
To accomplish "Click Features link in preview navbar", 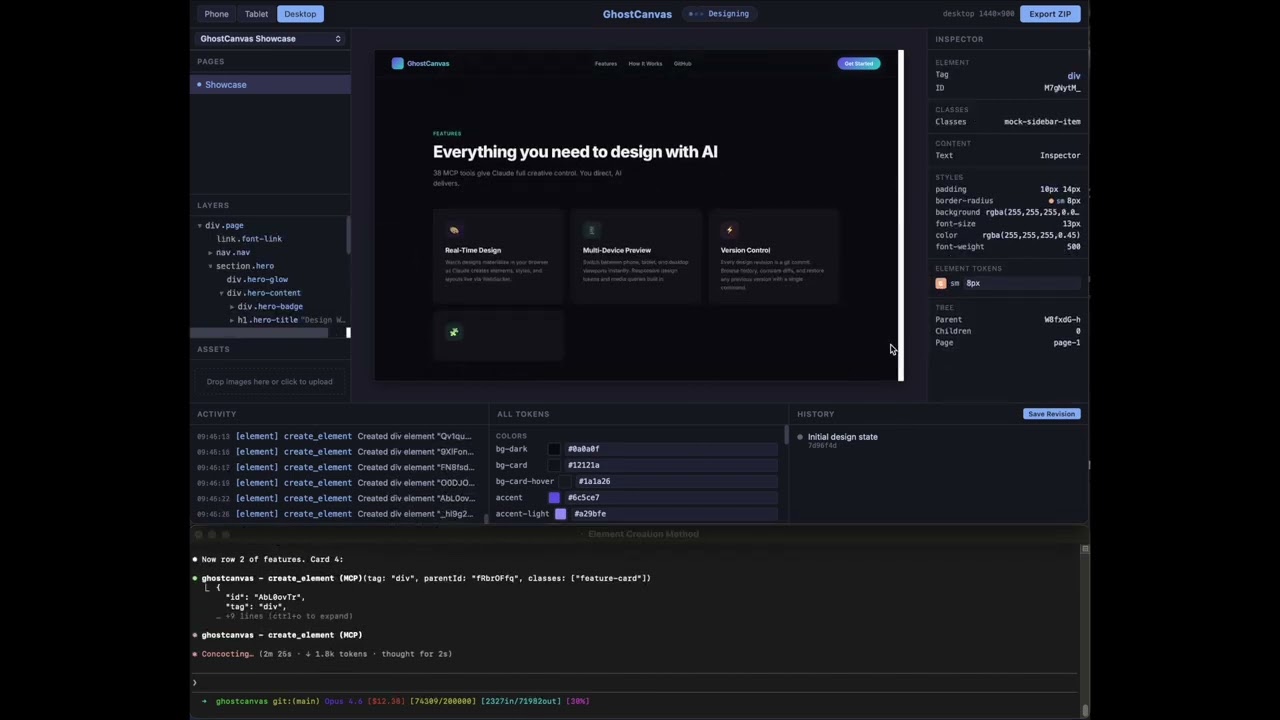I will [x=606, y=64].
